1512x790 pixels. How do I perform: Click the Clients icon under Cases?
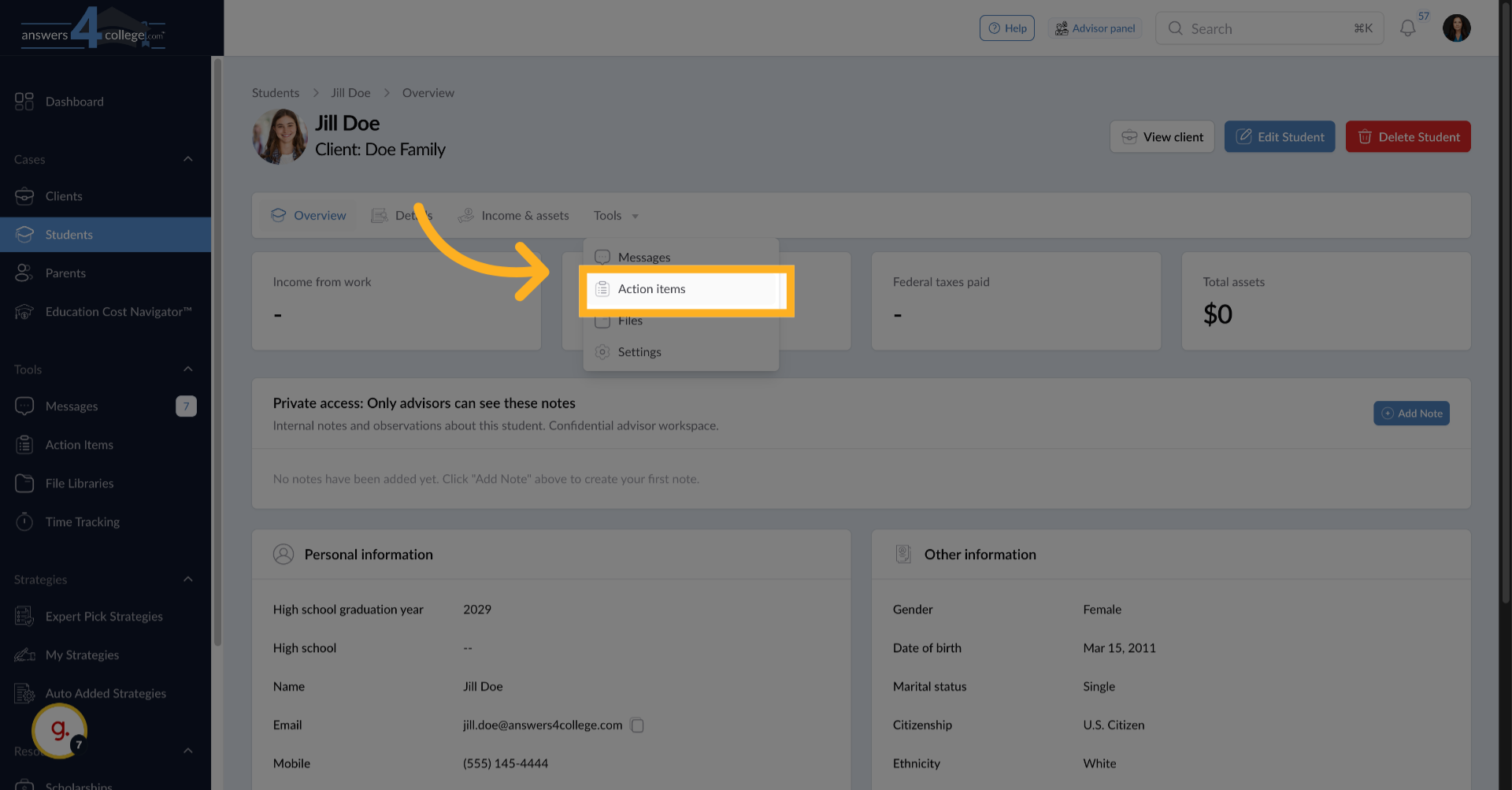pos(24,195)
